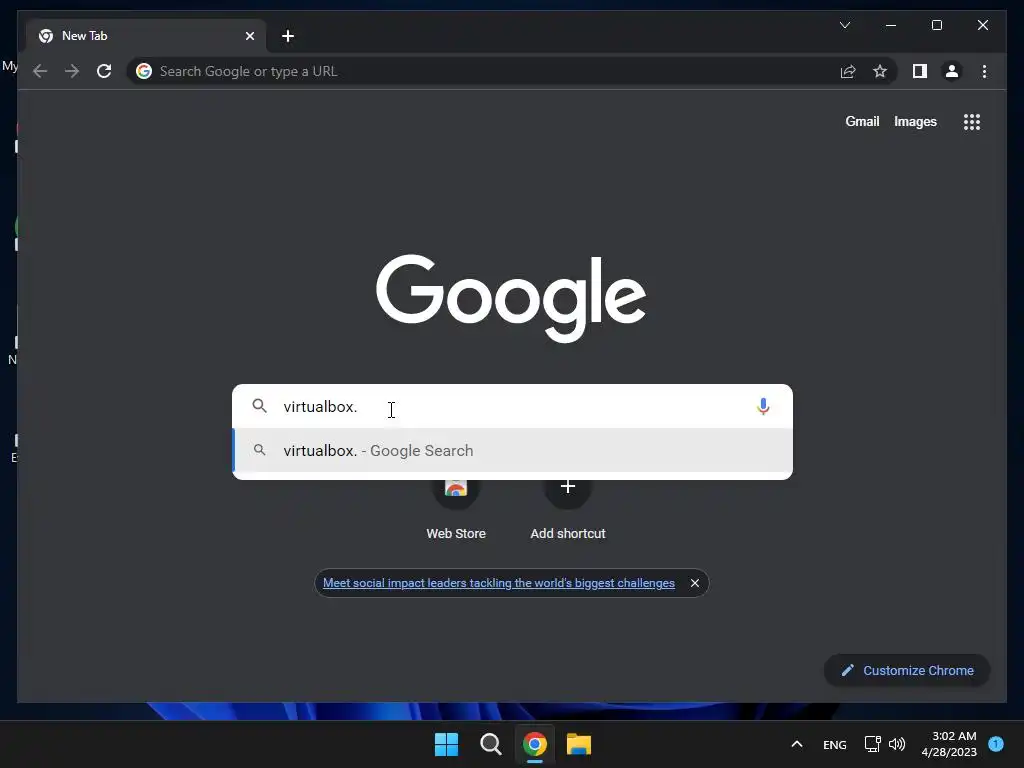The image size is (1024, 768).
Task: Click the ENG language indicator
Action: click(x=835, y=744)
